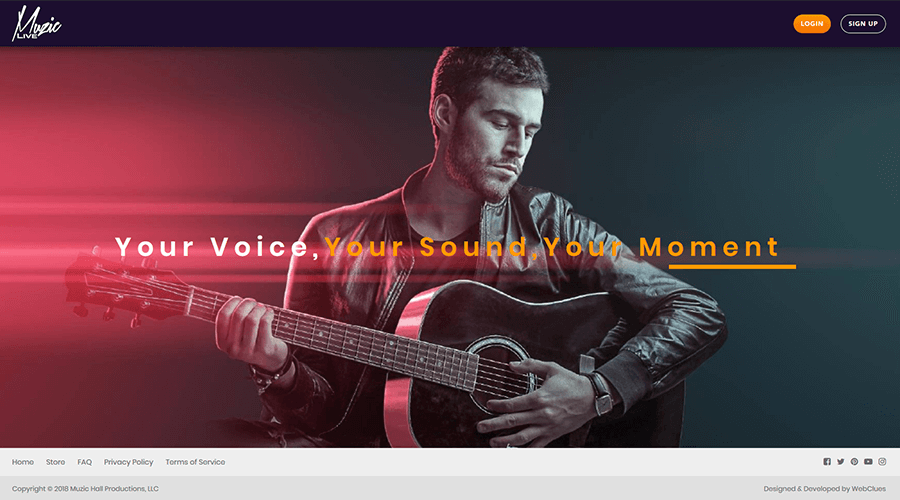Visit the Twitter bird icon link
Image resolution: width=900 pixels, height=500 pixels.
point(840,462)
